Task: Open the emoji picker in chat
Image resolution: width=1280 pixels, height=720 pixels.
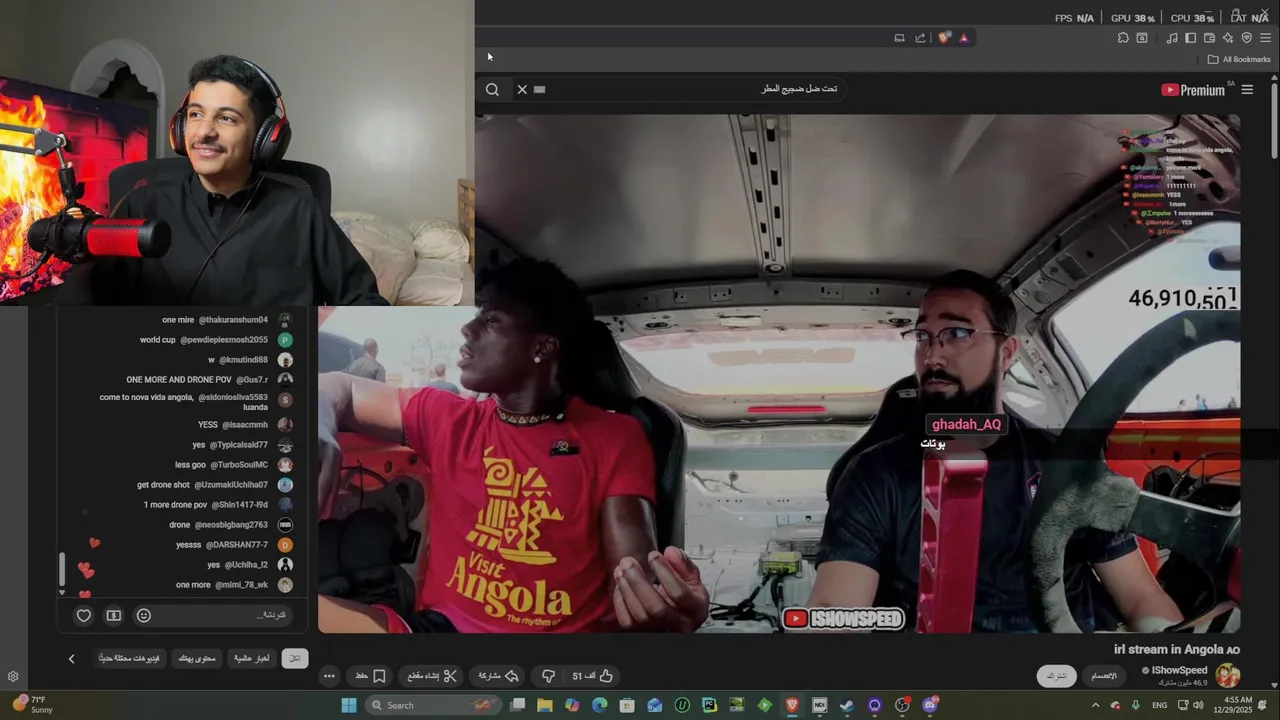Action: pyautogui.click(x=144, y=616)
